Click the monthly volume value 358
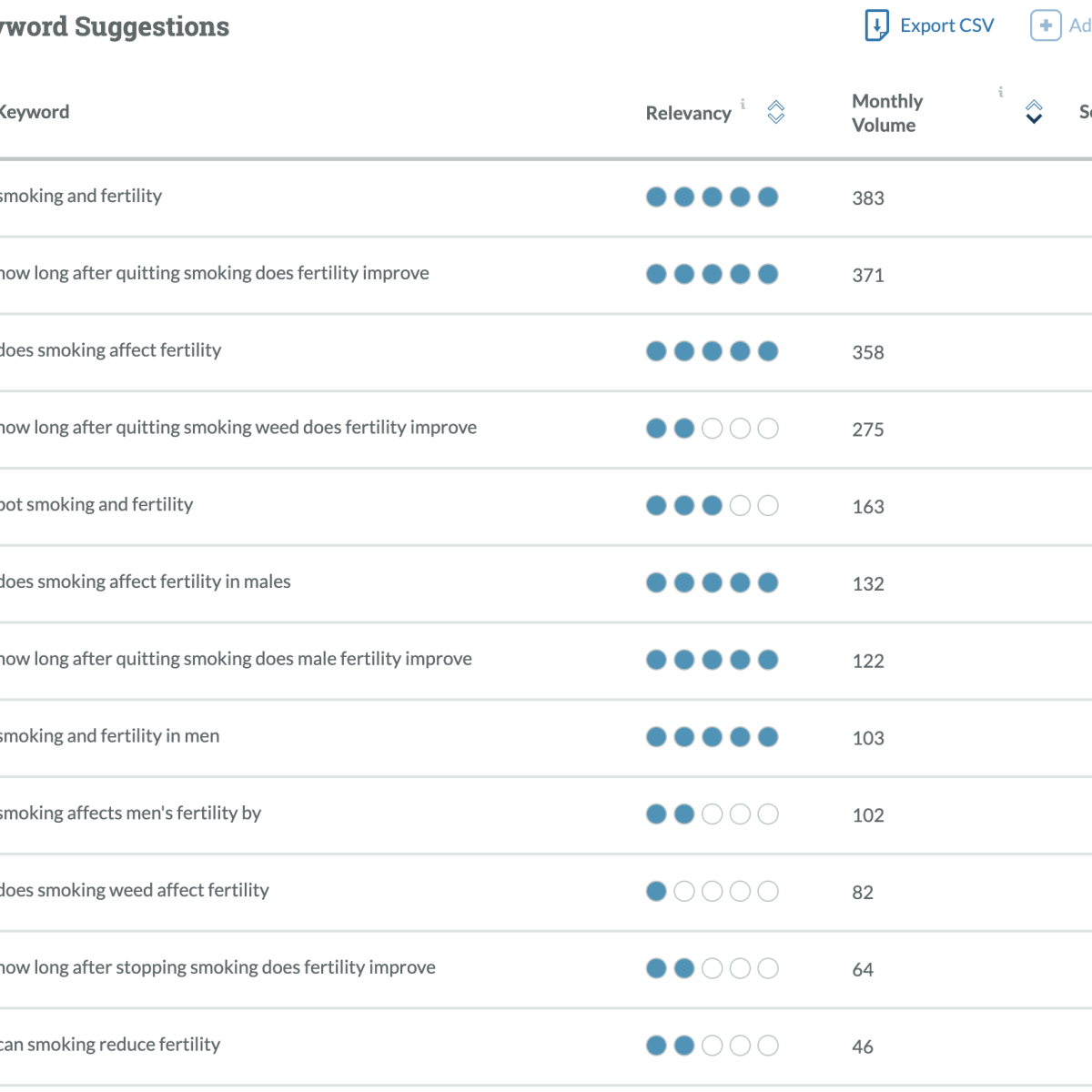 point(868,352)
